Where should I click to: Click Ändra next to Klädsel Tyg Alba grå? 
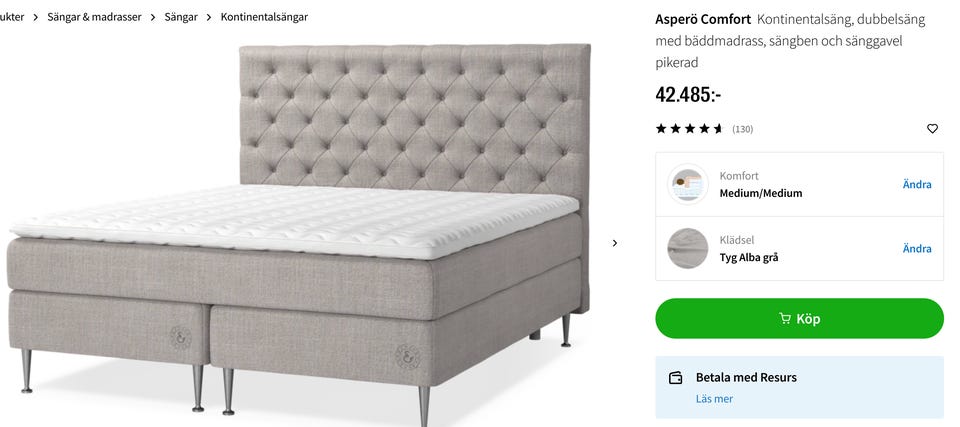point(917,249)
